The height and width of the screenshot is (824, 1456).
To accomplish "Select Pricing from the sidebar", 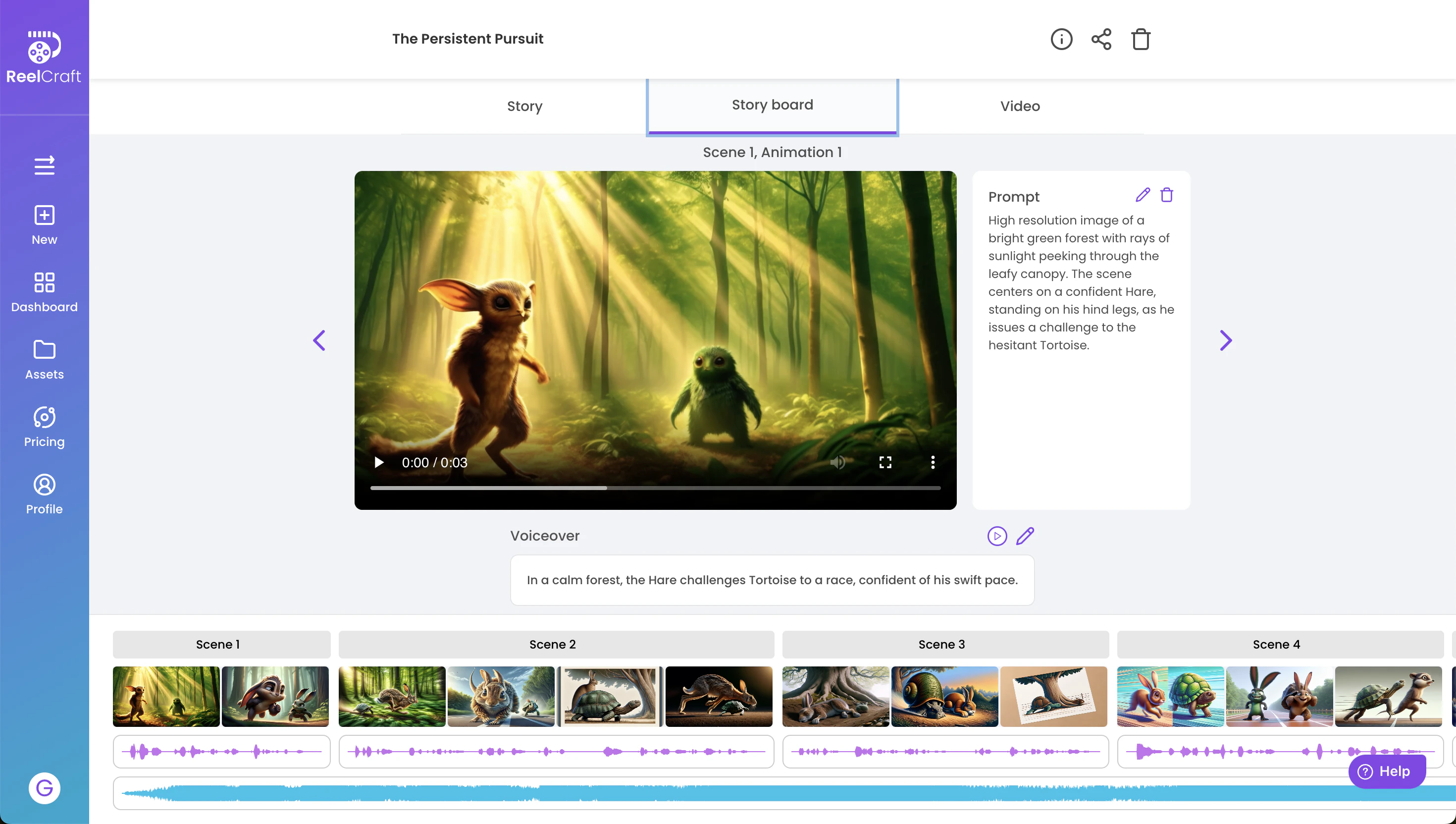I will click(44, 426).
